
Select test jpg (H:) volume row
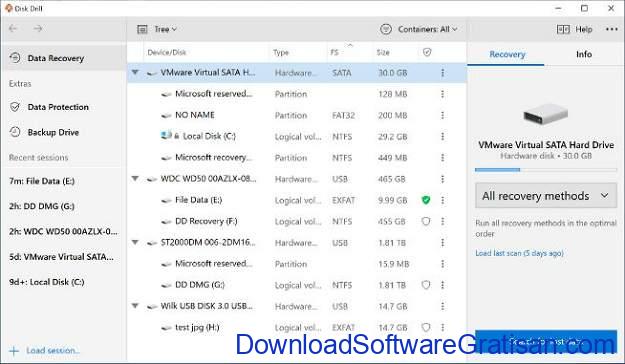point(297,327)
